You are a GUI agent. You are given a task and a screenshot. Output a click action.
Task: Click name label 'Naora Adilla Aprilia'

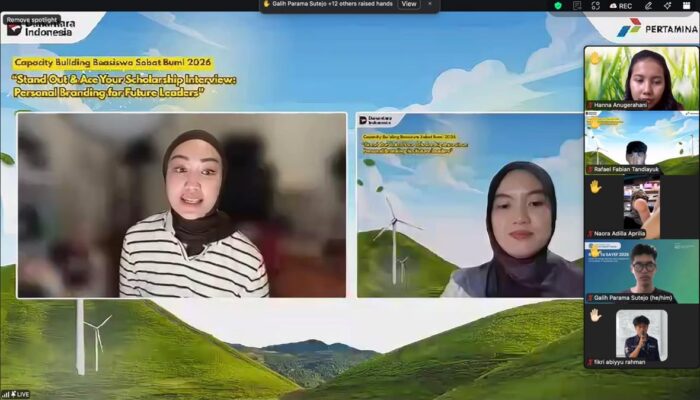pyautogui.click(x=620, y=234)
